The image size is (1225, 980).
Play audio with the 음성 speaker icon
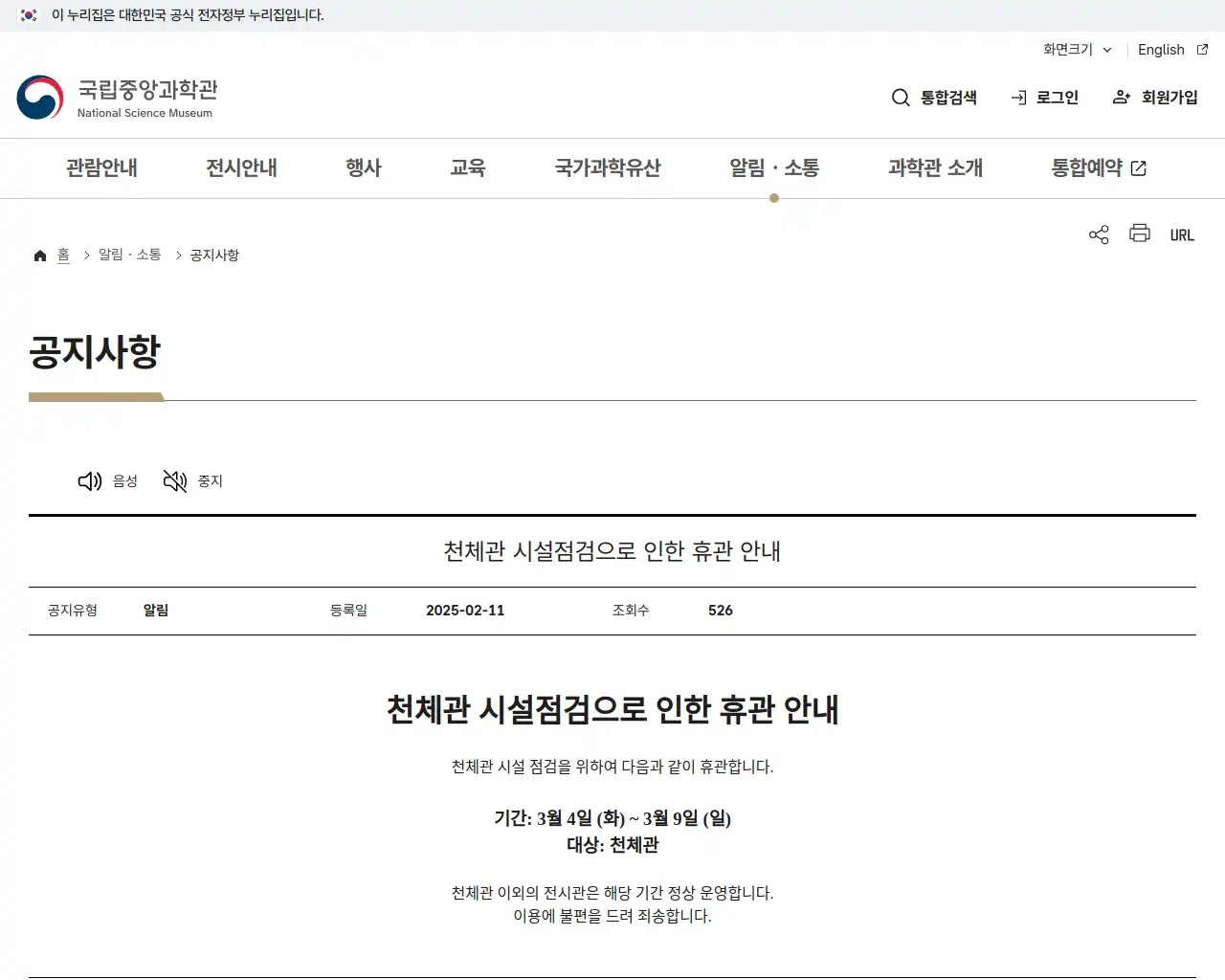(89, 481)
